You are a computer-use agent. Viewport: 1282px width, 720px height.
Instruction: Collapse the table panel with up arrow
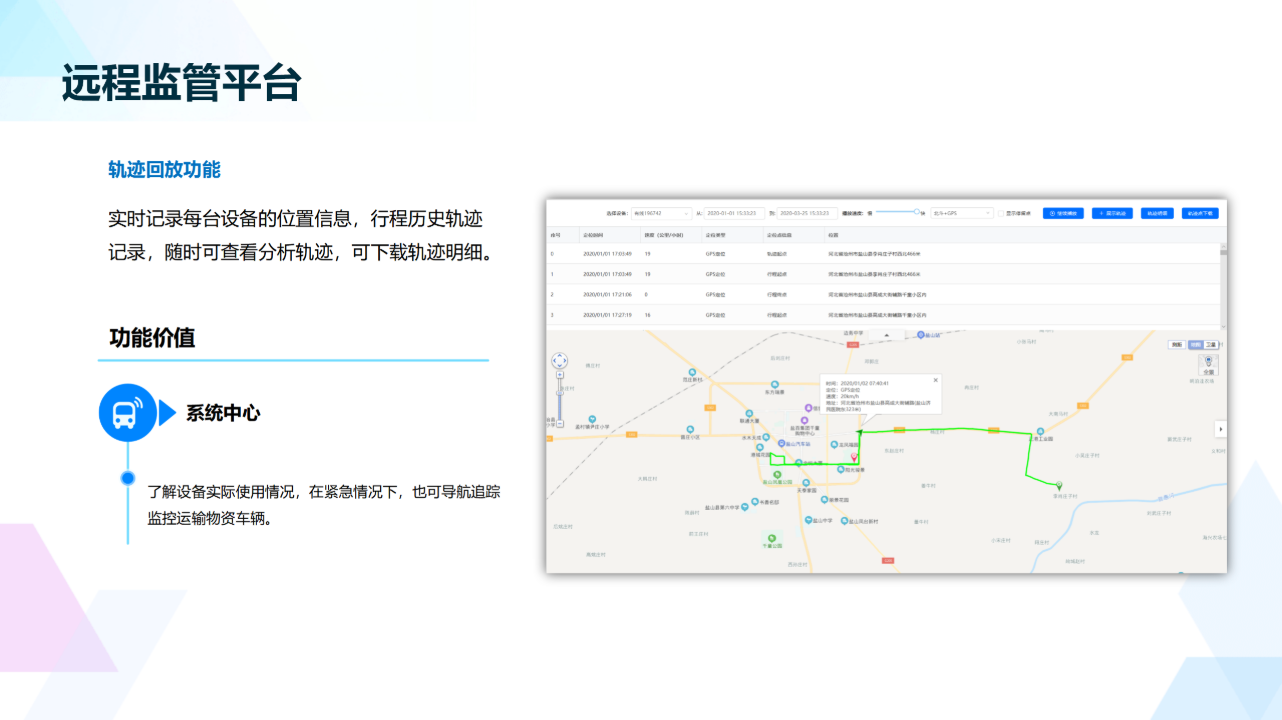[886, 335]
